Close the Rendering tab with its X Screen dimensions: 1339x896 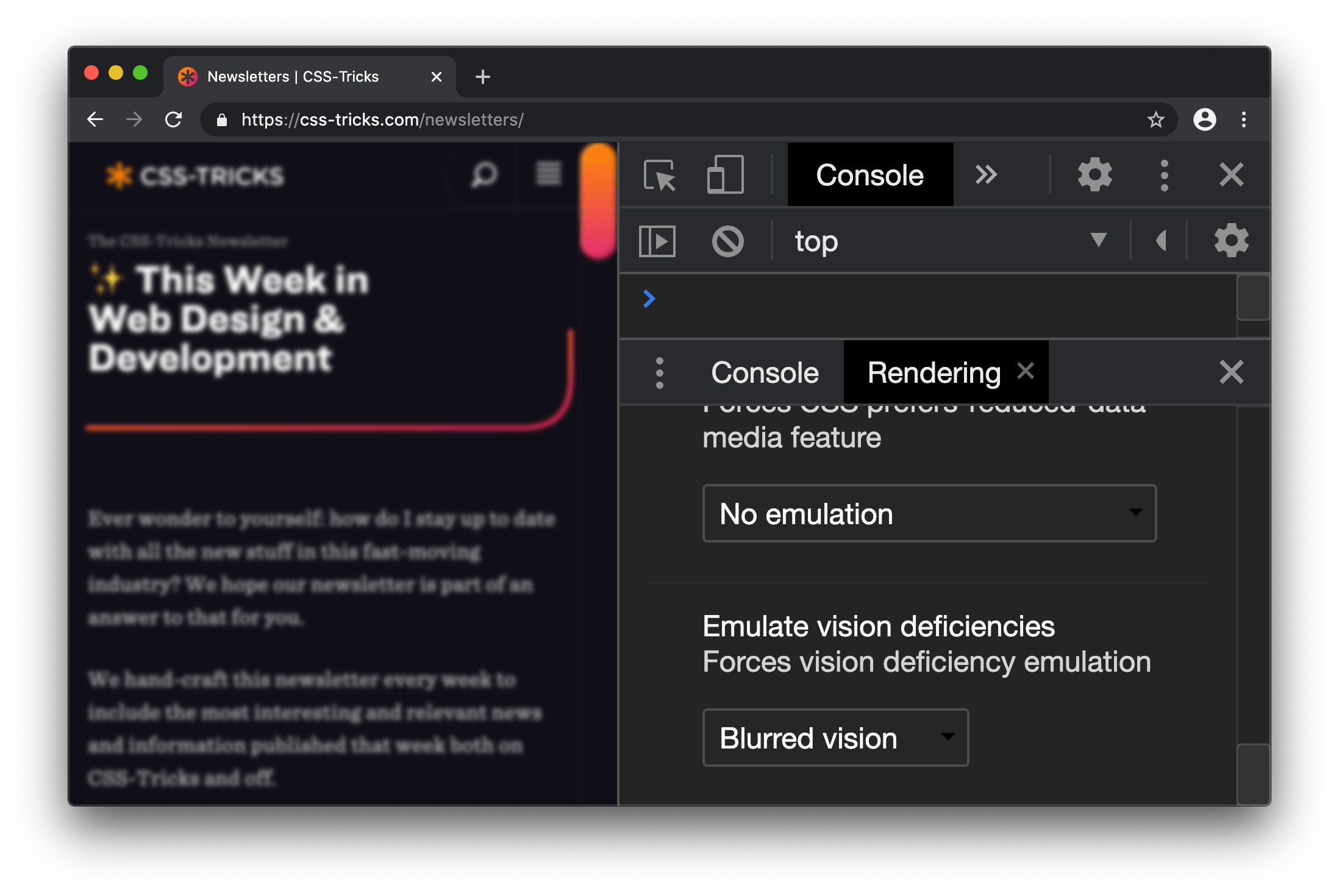coord(1026,371)
